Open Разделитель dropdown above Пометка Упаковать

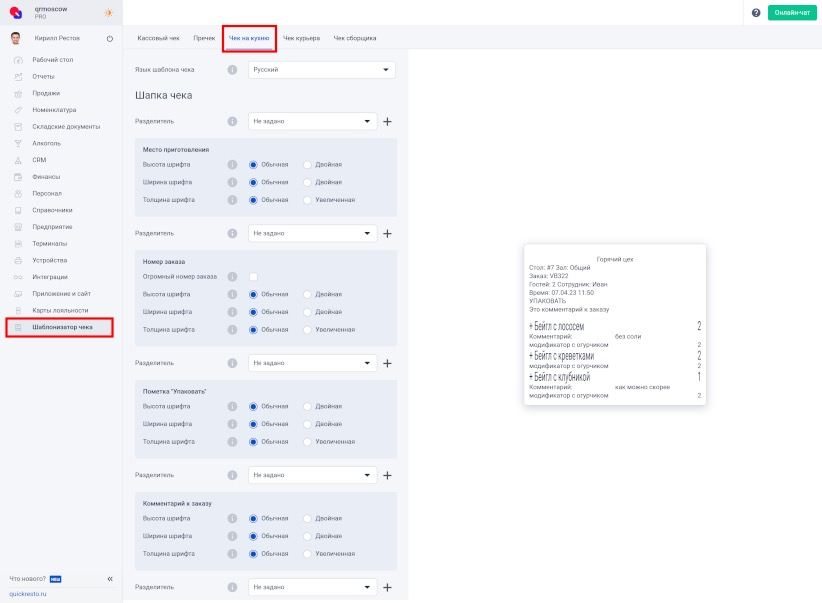[x=312, y=363]
